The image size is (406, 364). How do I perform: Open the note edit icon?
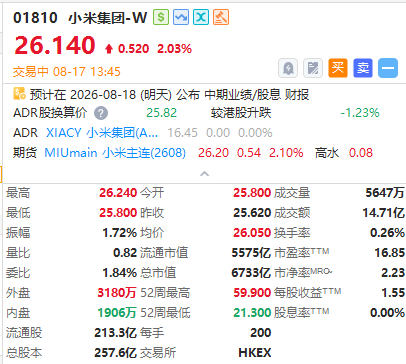click(313, 68)
